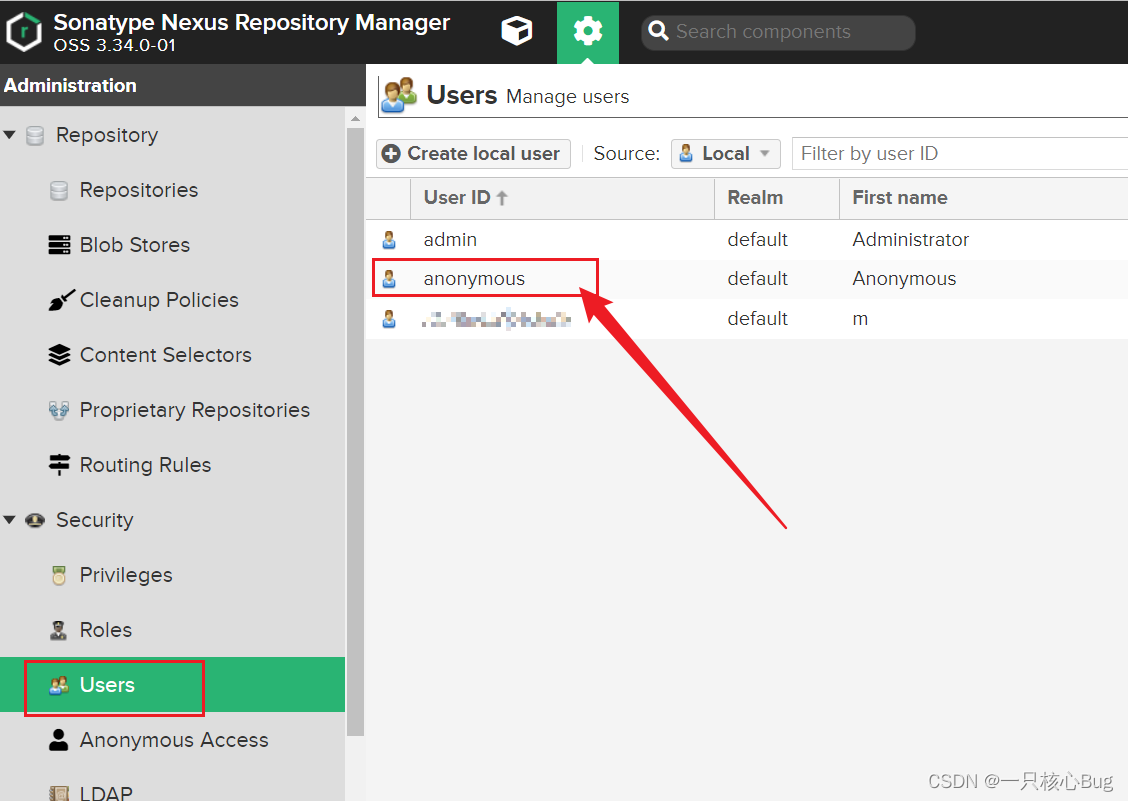Screen dimensions: 1128x801
Task: Open Repositories in the sidebar
Action: pyautogui.click(x=139, y=190)
